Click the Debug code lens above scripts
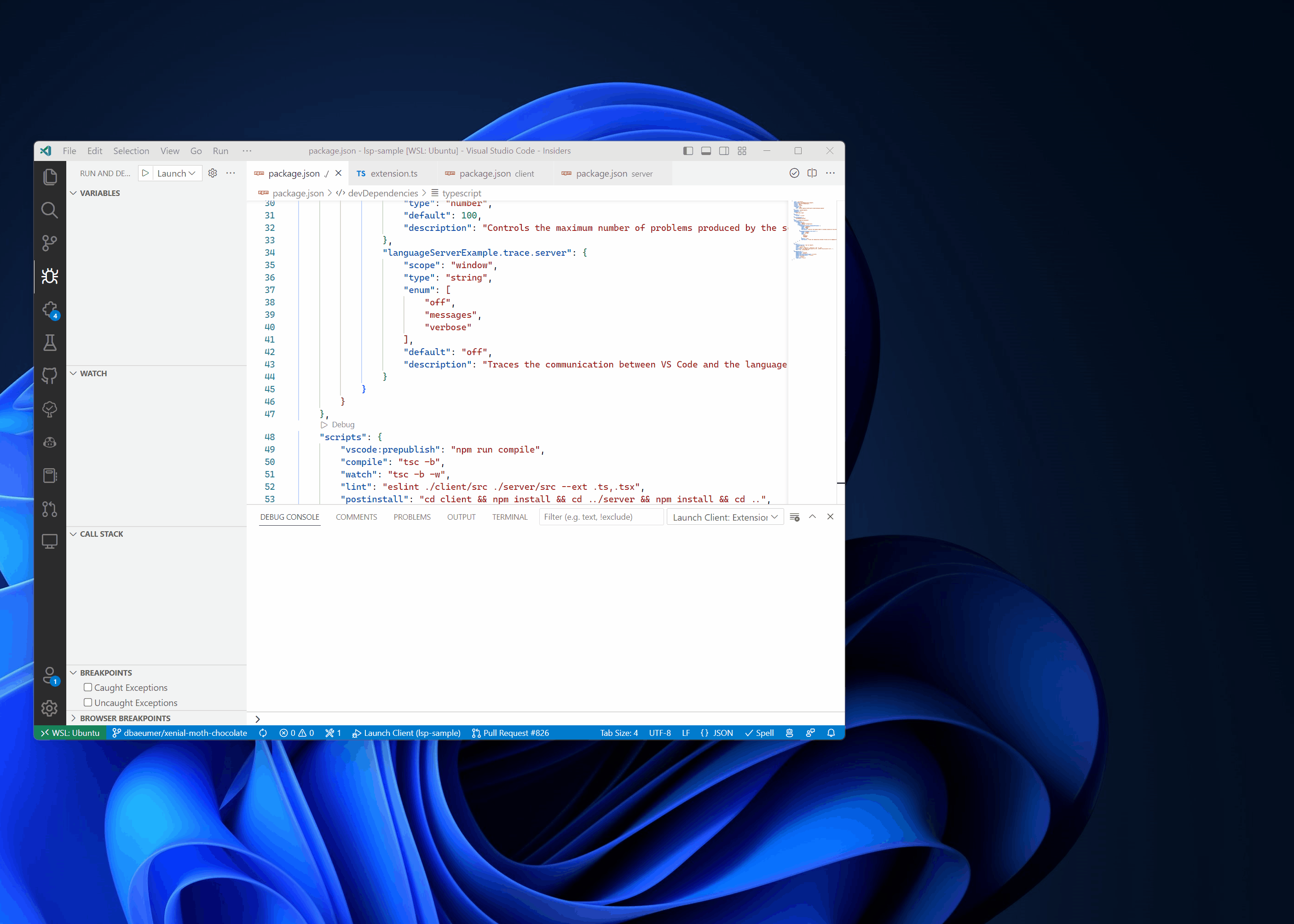Screen dimensions: 1294x924 (x=338, y=425)
